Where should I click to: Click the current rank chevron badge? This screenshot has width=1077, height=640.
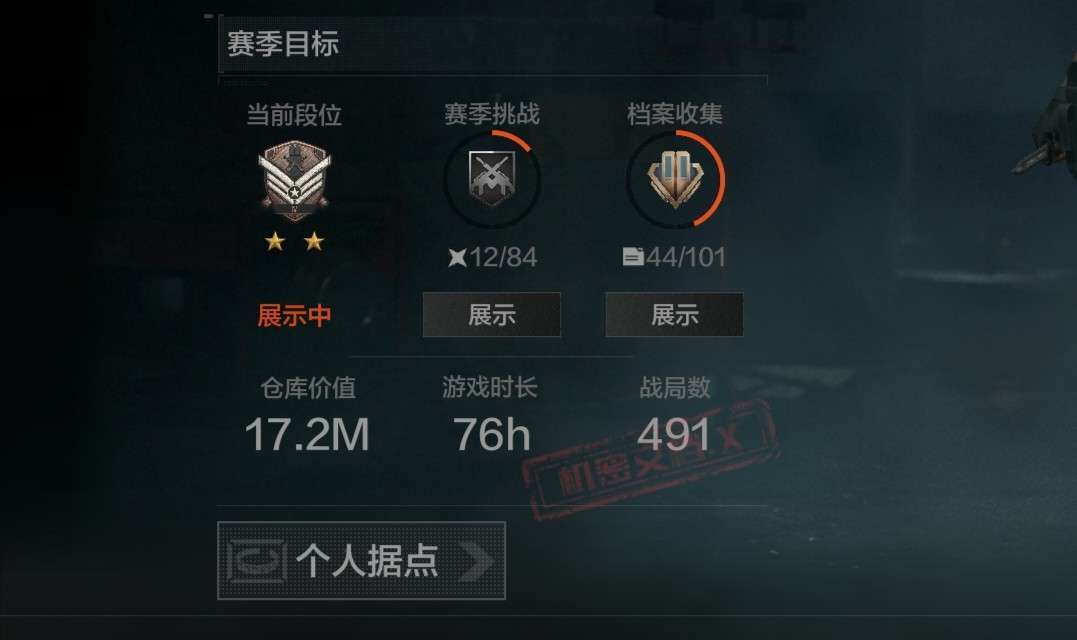click(x=295, y=180)
